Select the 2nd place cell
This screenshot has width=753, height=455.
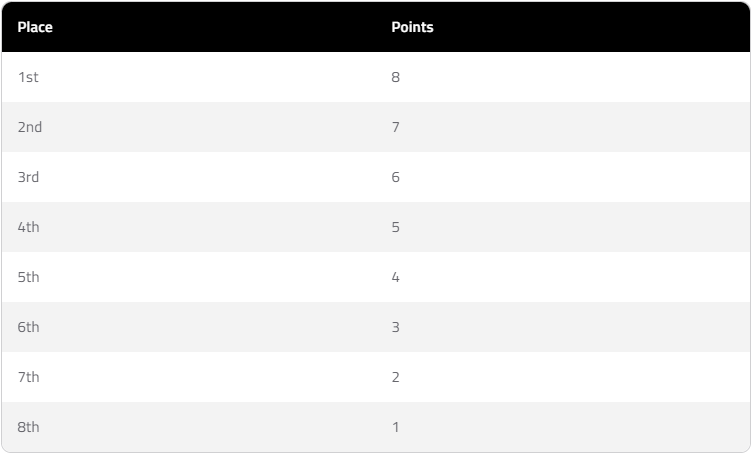point(30,127)
